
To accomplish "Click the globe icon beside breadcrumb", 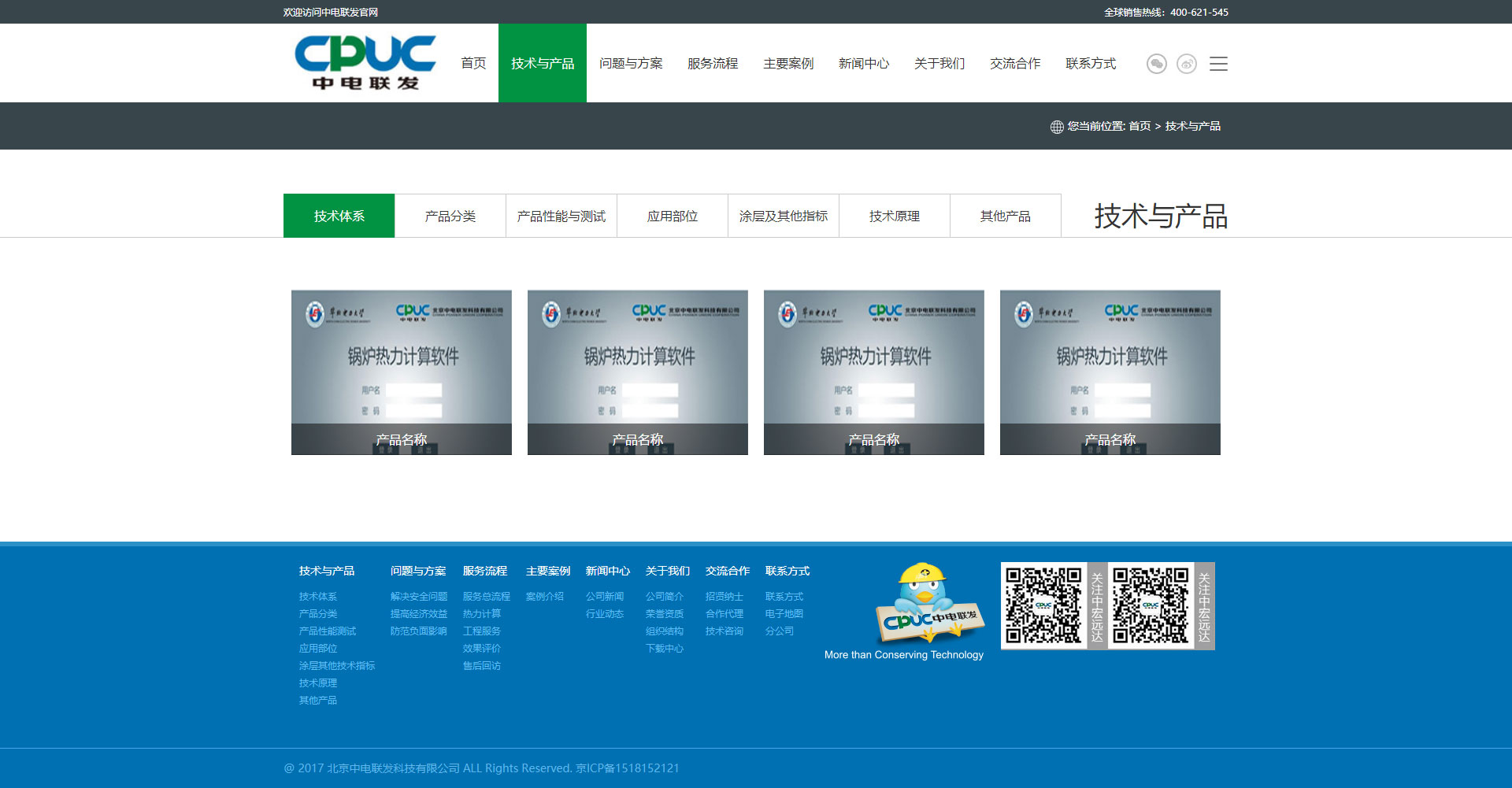I will point(1057,127).
